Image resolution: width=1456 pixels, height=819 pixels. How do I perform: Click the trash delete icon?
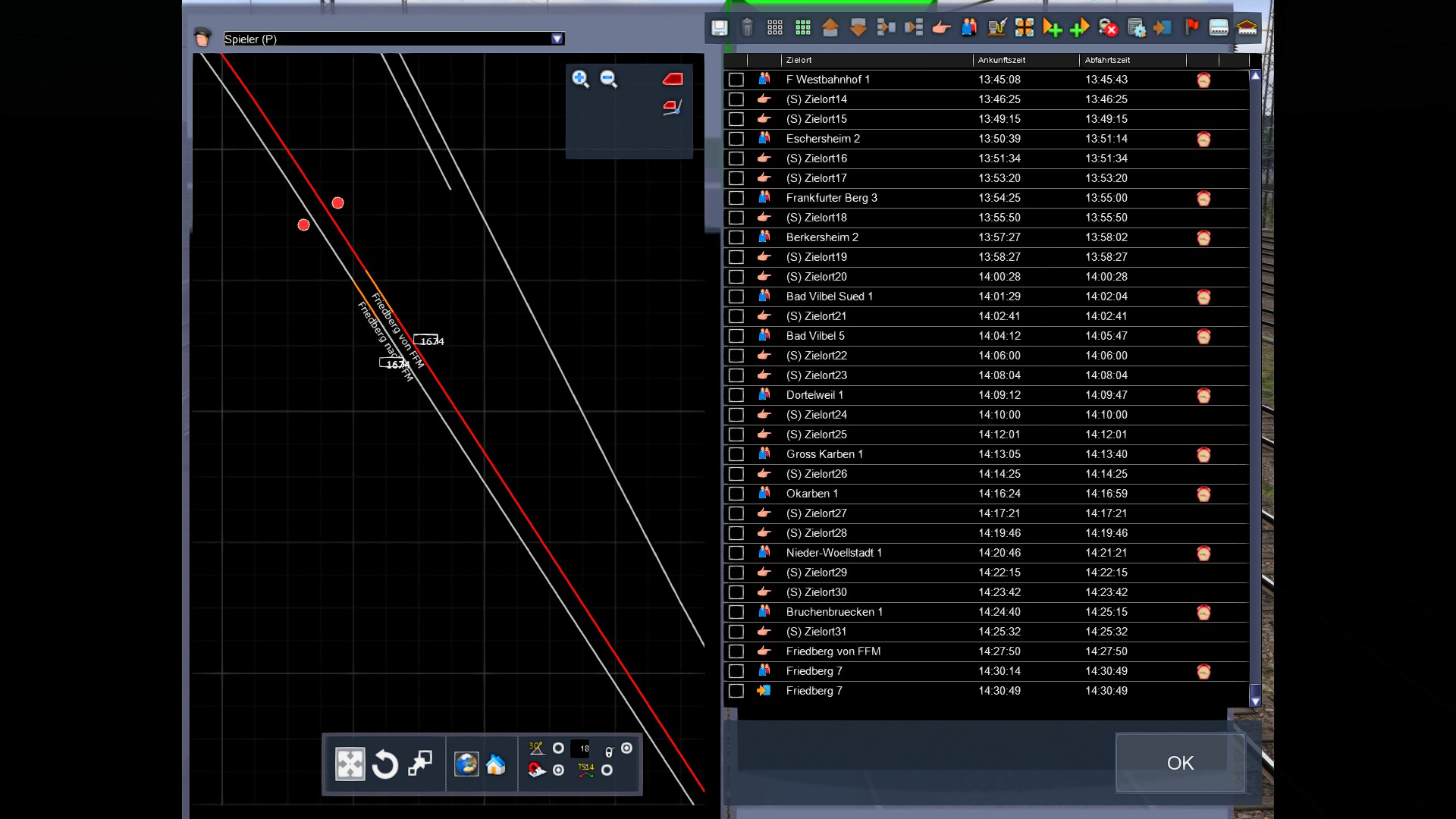pyautogui.click(x=747, y=28)
